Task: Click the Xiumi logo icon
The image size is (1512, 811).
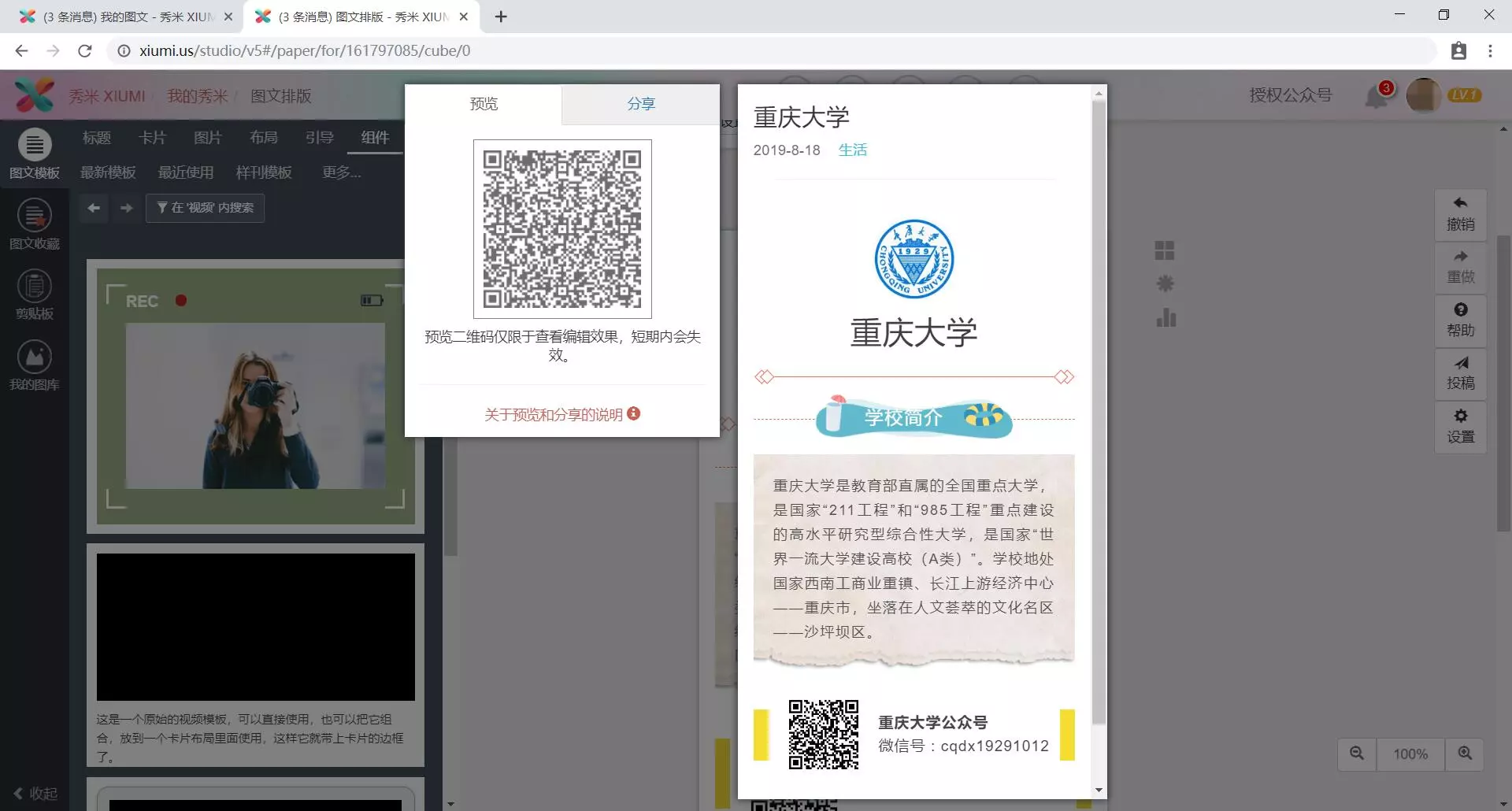Action: 34,95
